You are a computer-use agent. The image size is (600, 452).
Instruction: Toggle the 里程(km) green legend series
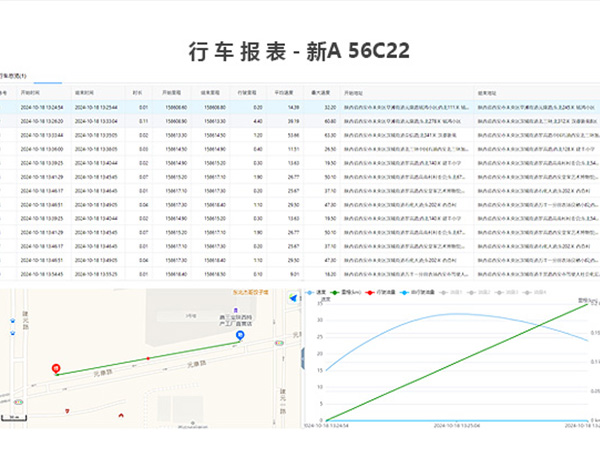(x=346, y=292)
